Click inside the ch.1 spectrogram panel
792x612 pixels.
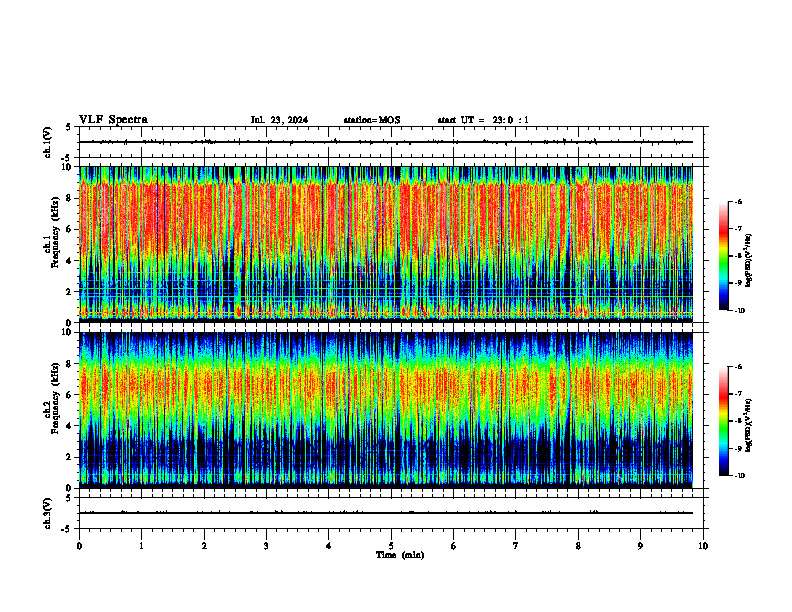(x=386, y=244)
